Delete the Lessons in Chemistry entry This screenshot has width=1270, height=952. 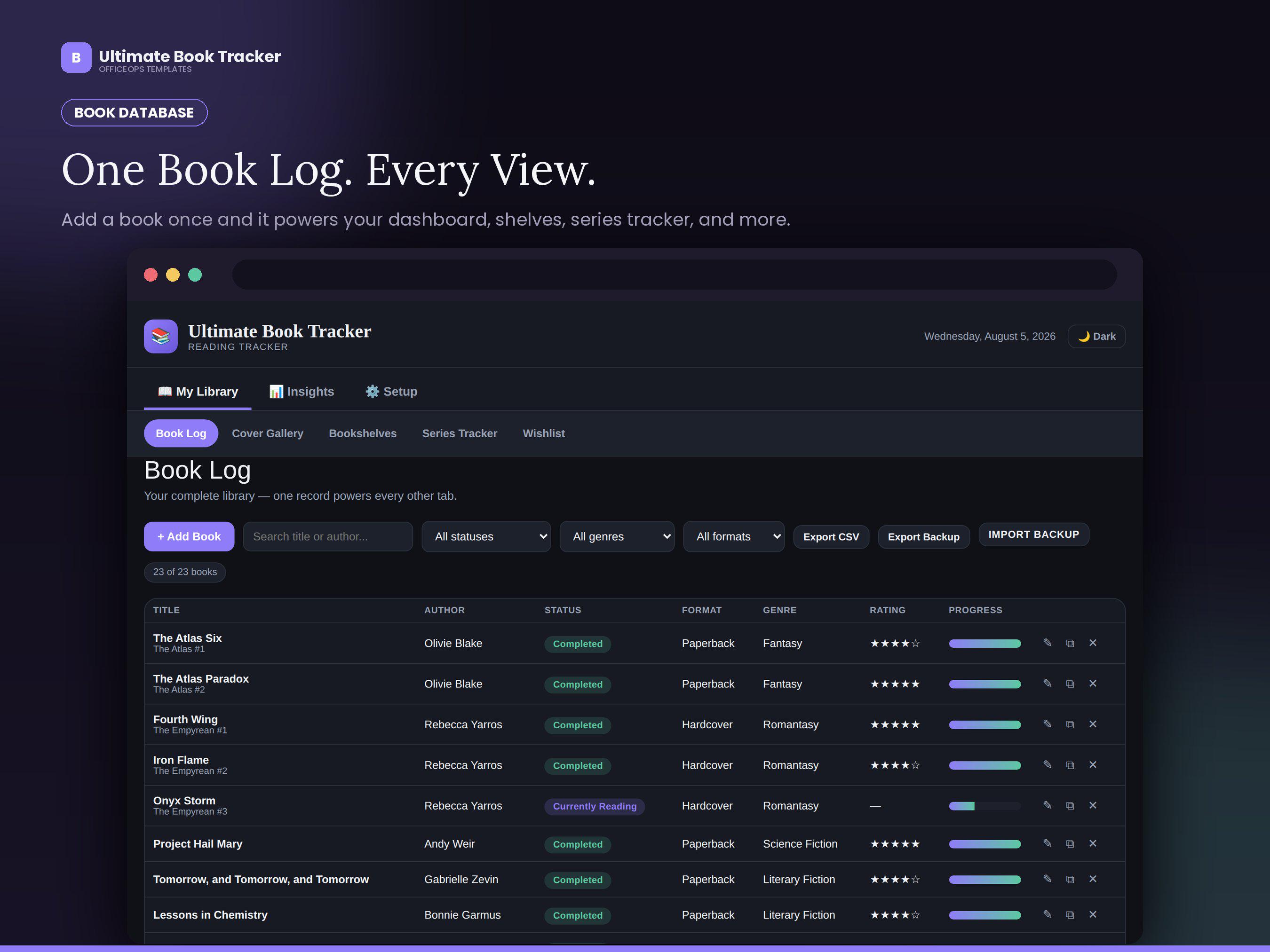[x=1093, y=915]
